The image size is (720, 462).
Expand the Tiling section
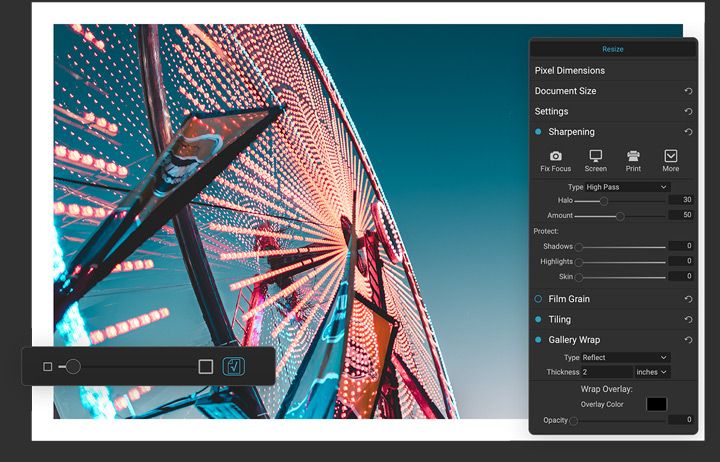(x=559, y=319)
